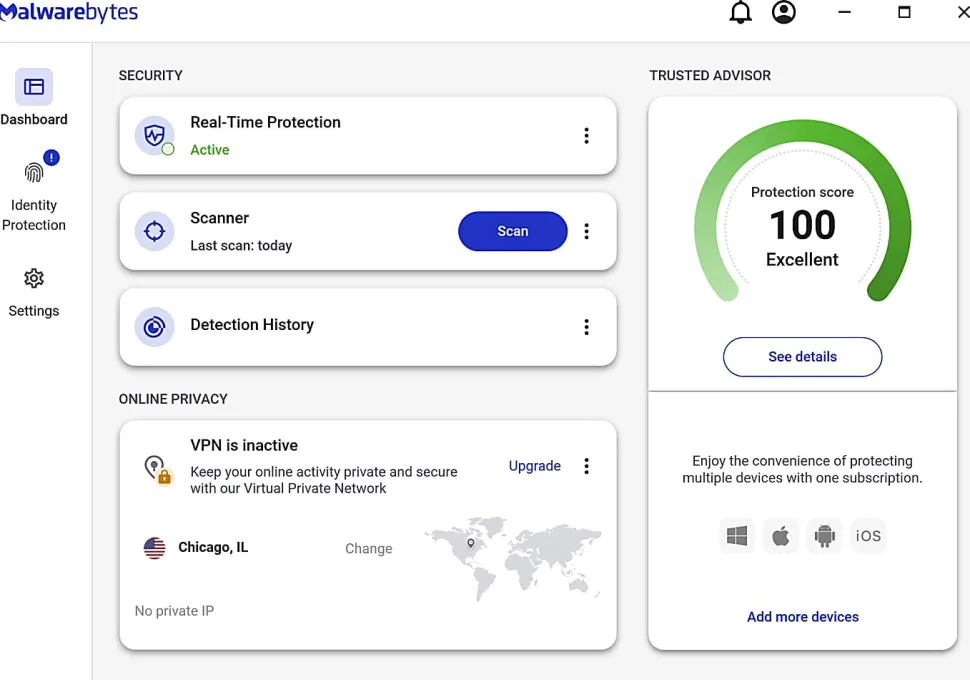Click the VPN description text
The height and width of the screenshot is (680, 970).
324,480
